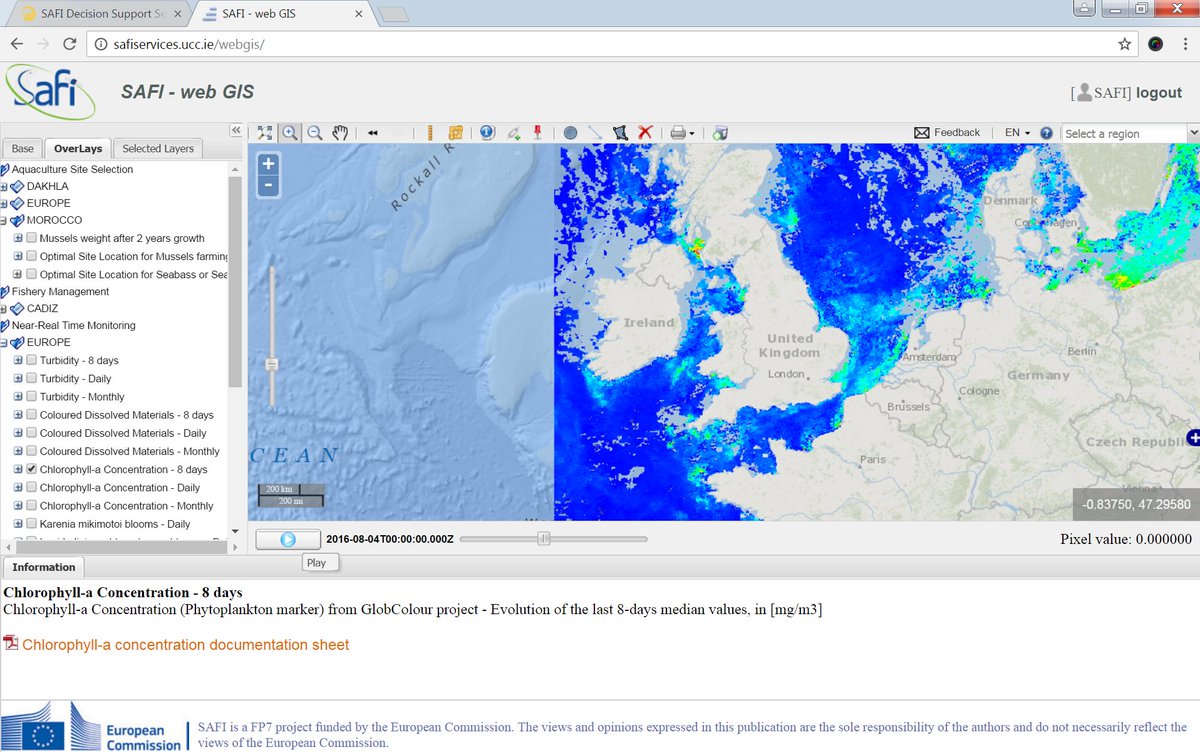This screenshot has height=752, width=1200.
Task: Open the Feedback link
Action: coord(946,132)
